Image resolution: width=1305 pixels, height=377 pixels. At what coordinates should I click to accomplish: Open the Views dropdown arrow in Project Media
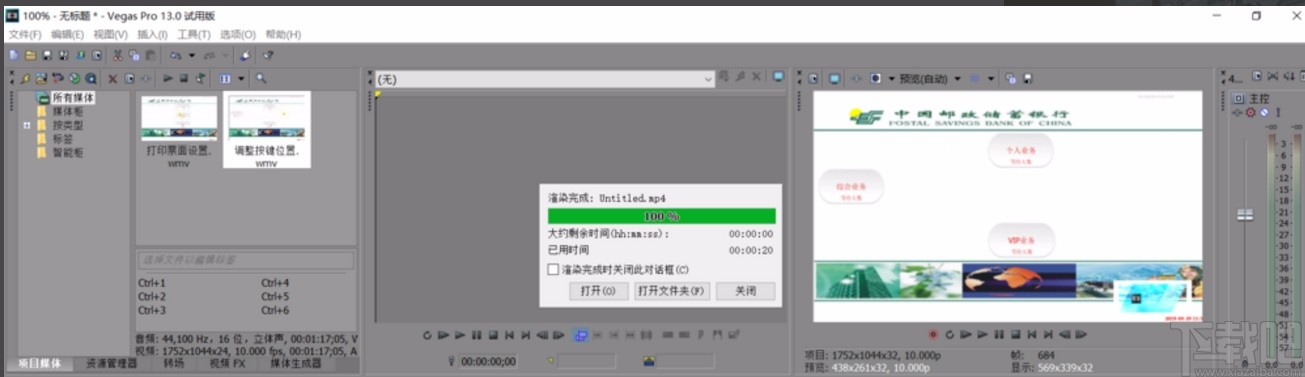pyautogui.click(x=241, y=78)
